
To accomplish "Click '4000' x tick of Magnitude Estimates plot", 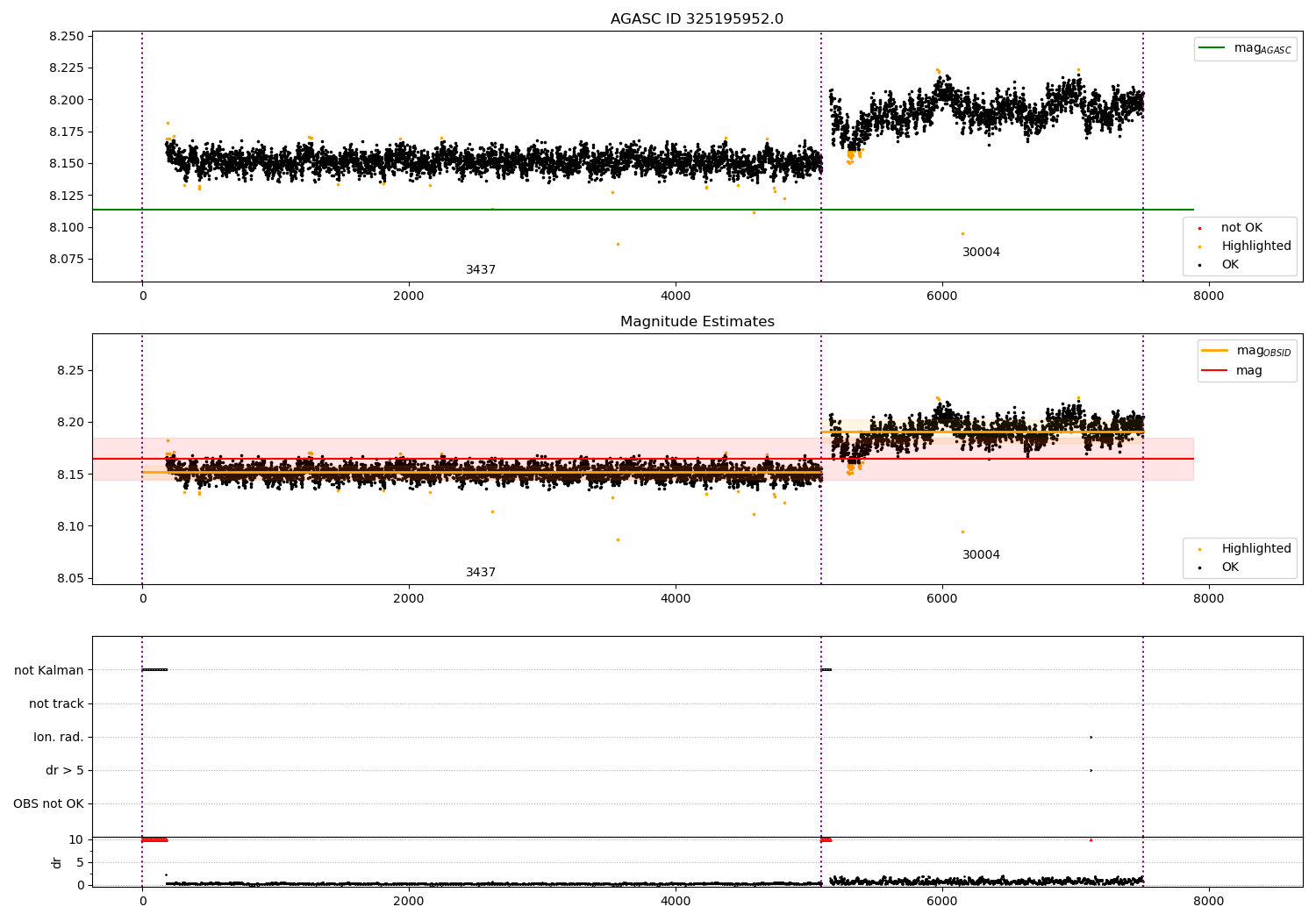I will pyautogui.click(x=676, y=599).
